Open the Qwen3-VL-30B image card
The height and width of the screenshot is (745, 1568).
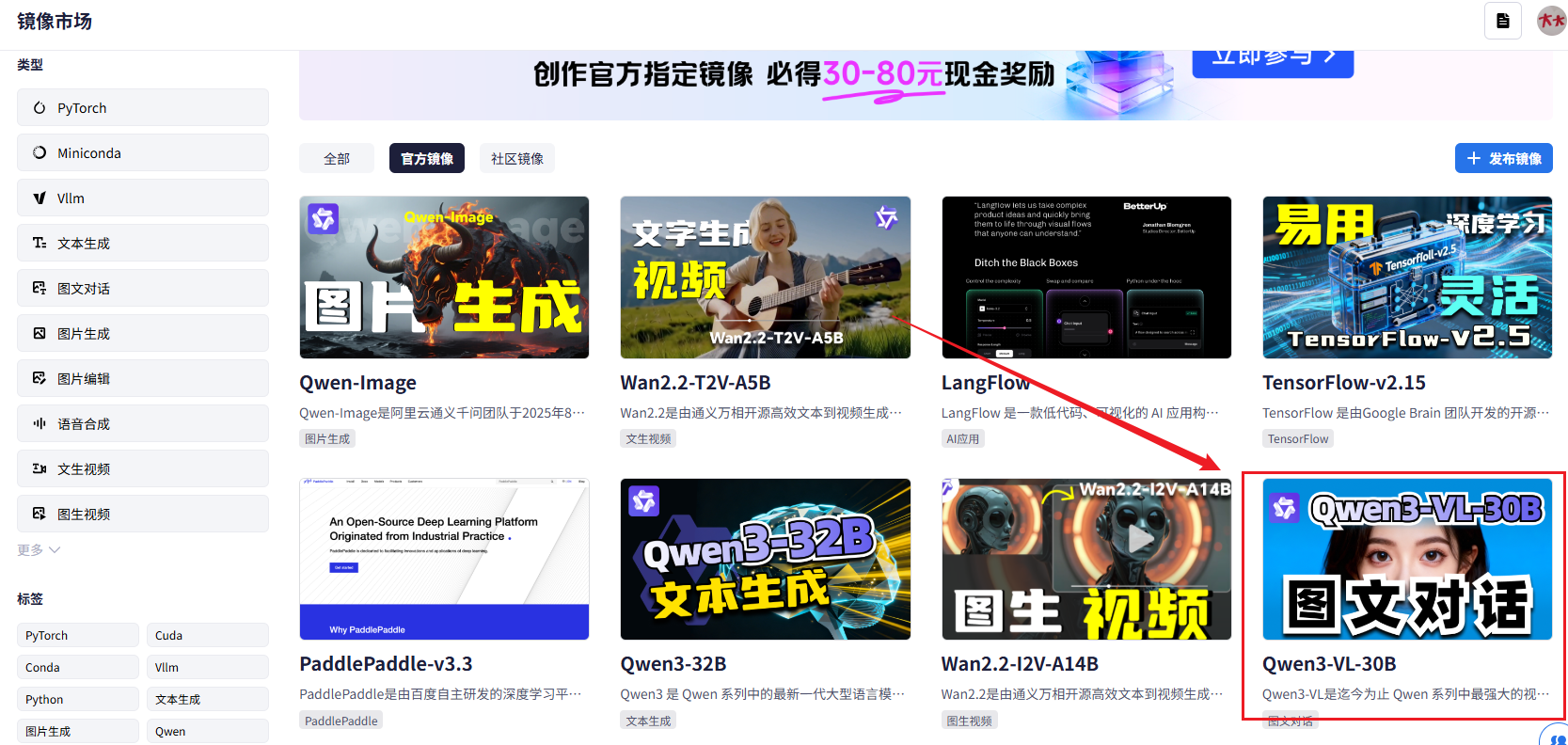click(1406, 560)
